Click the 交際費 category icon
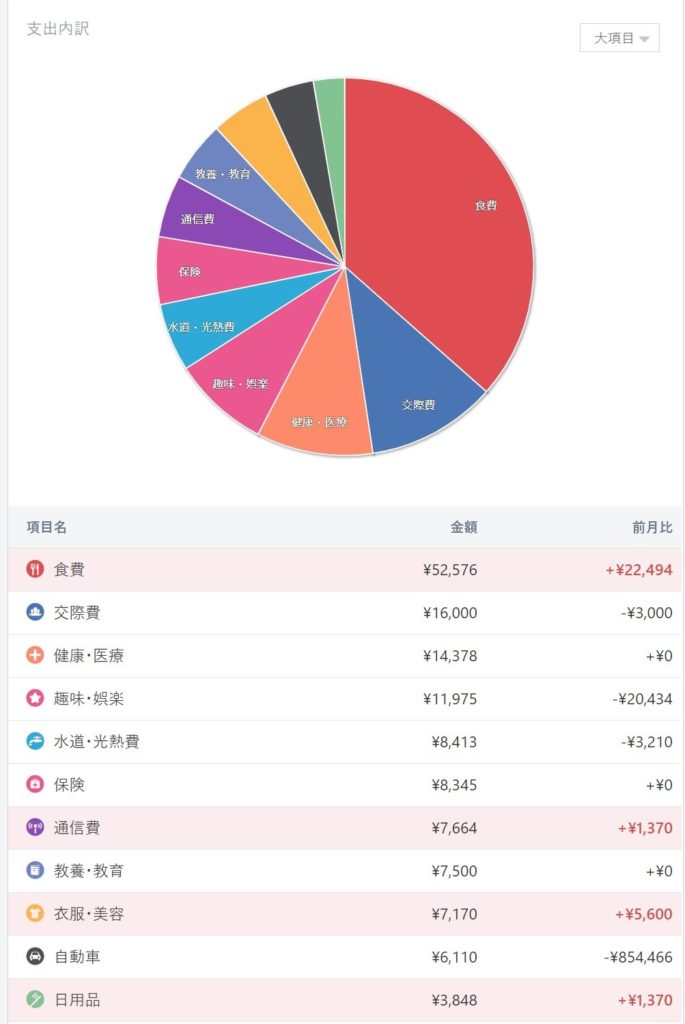 [35, 613]
